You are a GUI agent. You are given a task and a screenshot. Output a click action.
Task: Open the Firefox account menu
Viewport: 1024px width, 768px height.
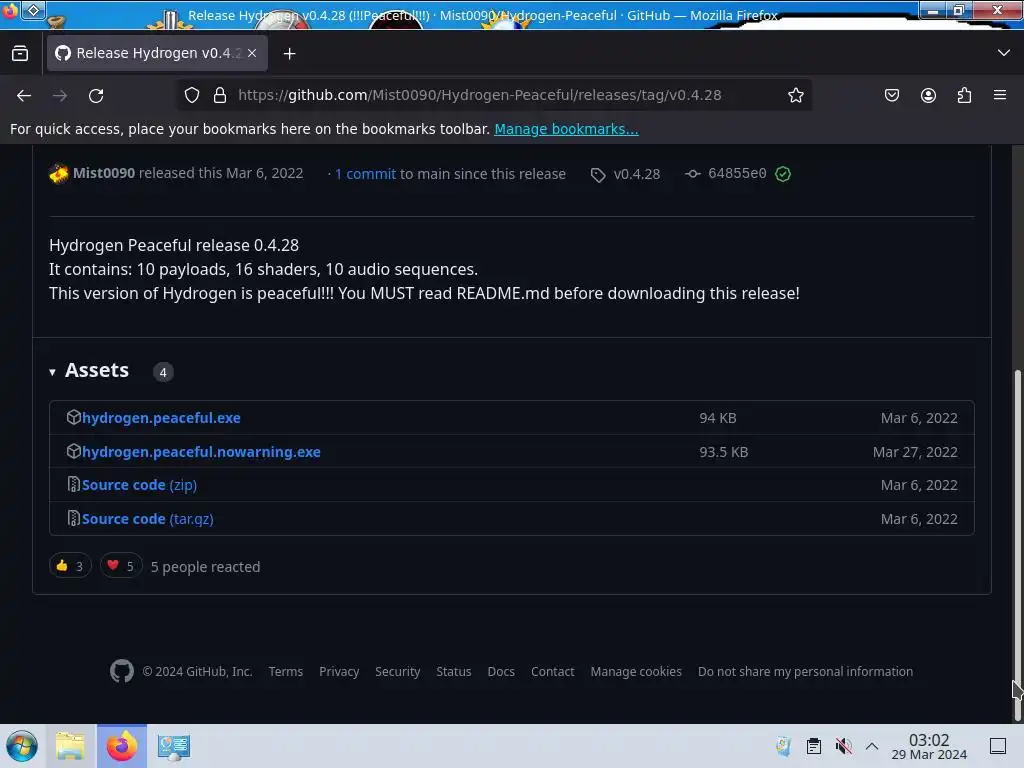point(928,95)
